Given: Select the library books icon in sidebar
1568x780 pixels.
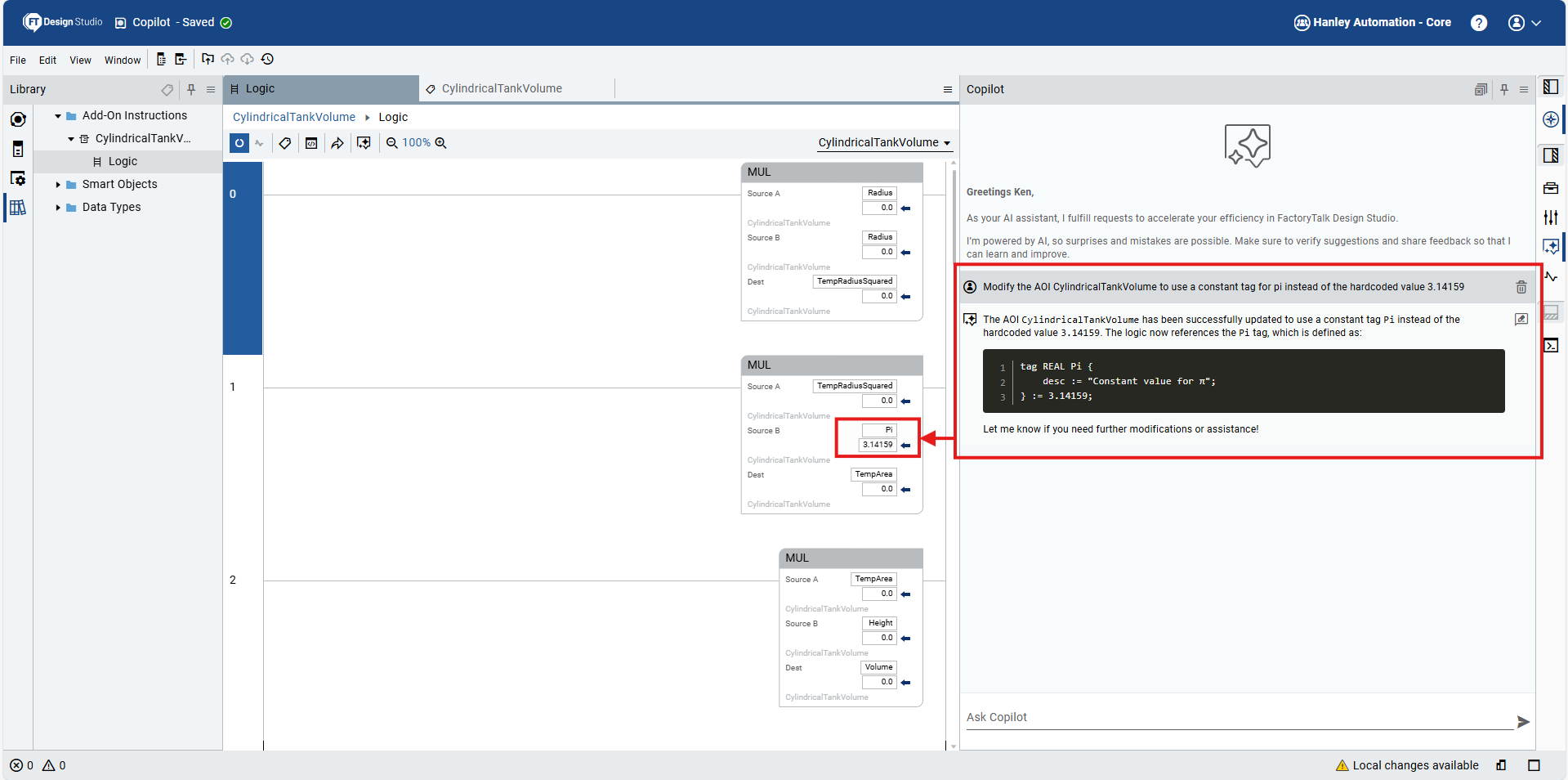Looking at the screenshot, I should pyautogui.click(x=18, y=208).
